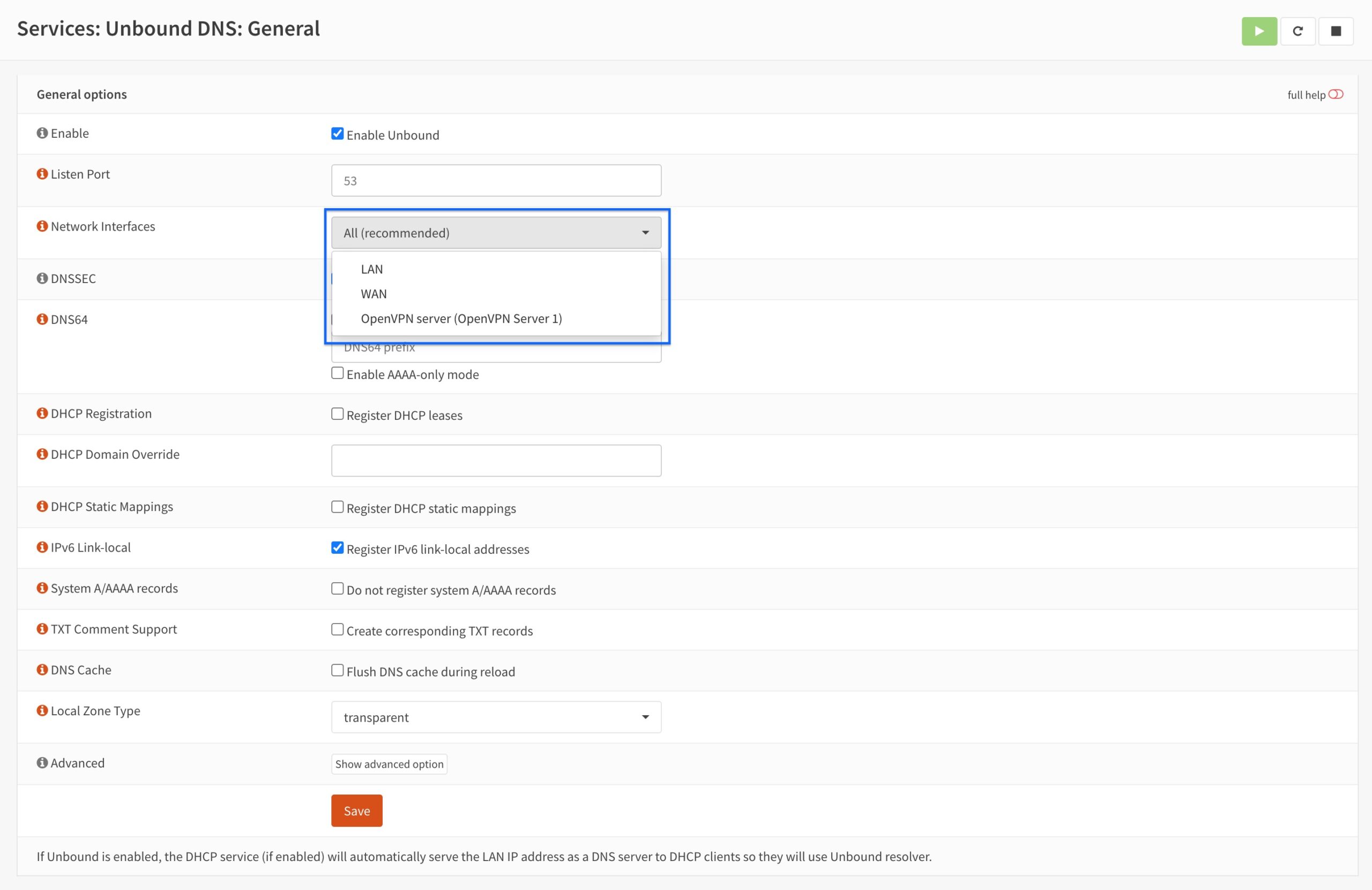This screenshot has height=890, width=1372.
Task: Check Flush DNS cache during reload
Action: click(337, 670)
